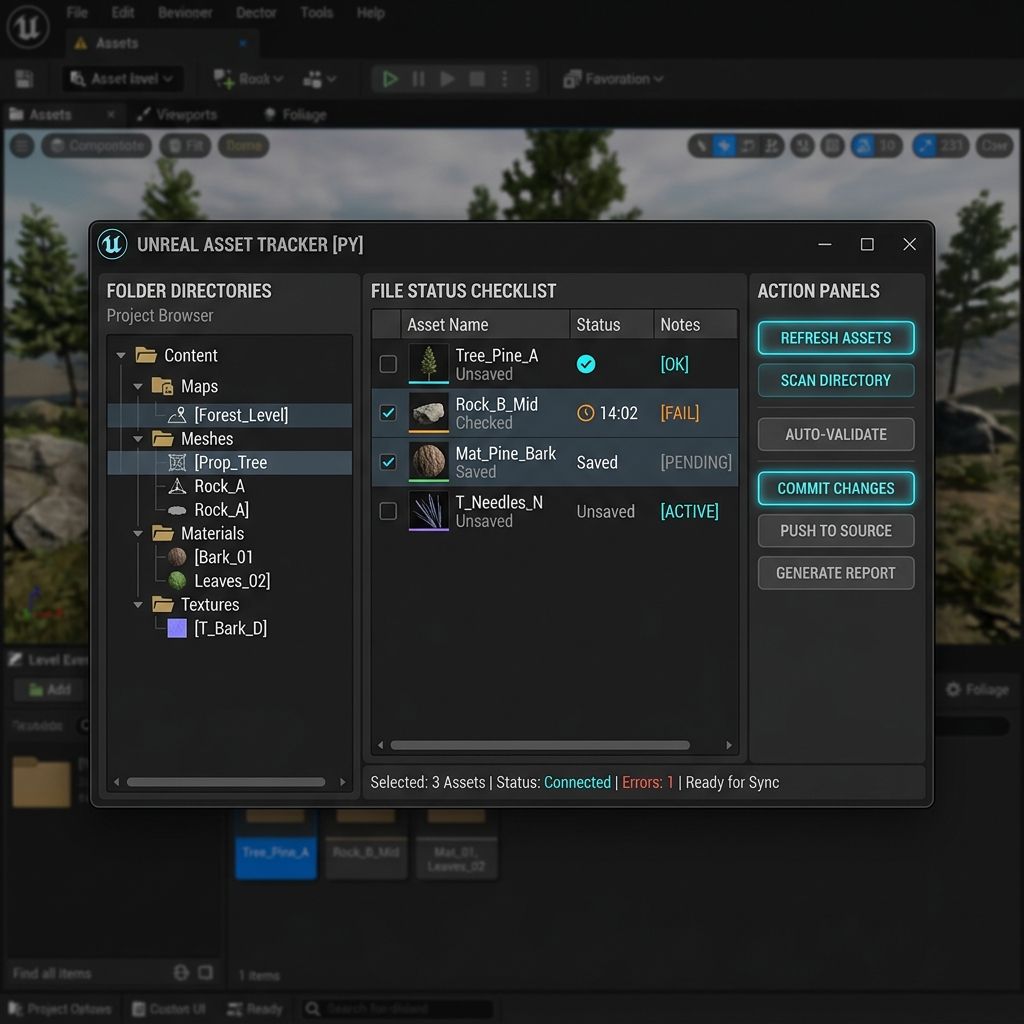The width and height of the screenshot is (1024, 1024).
Task: Click the Leaves_02 green material icon
Action: tap(177, 581)
